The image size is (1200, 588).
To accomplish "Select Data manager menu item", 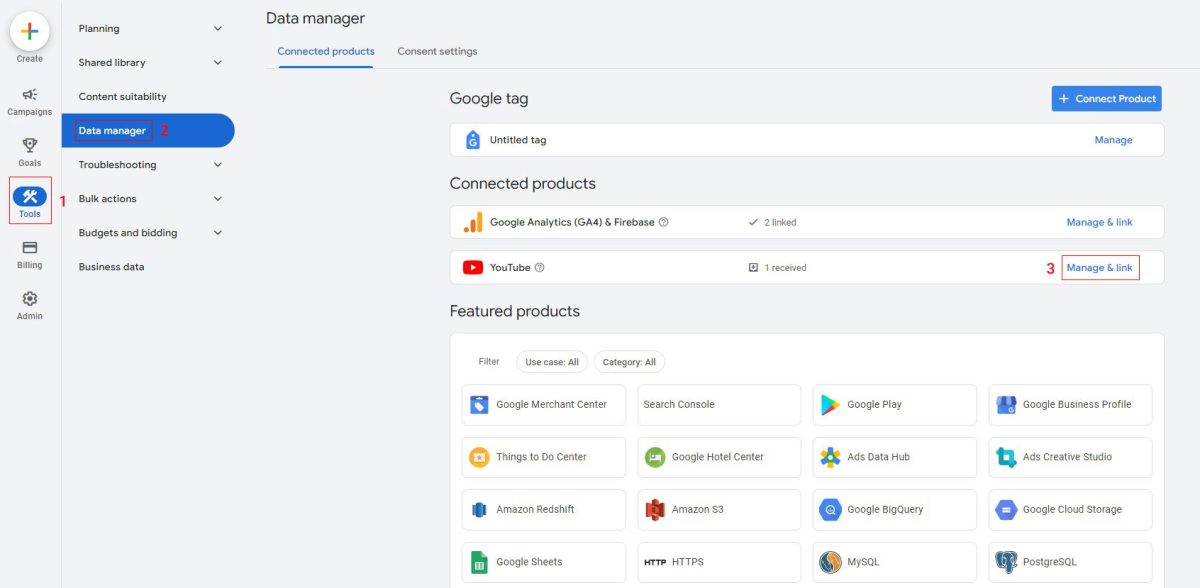I will click(x=148, y=130).
